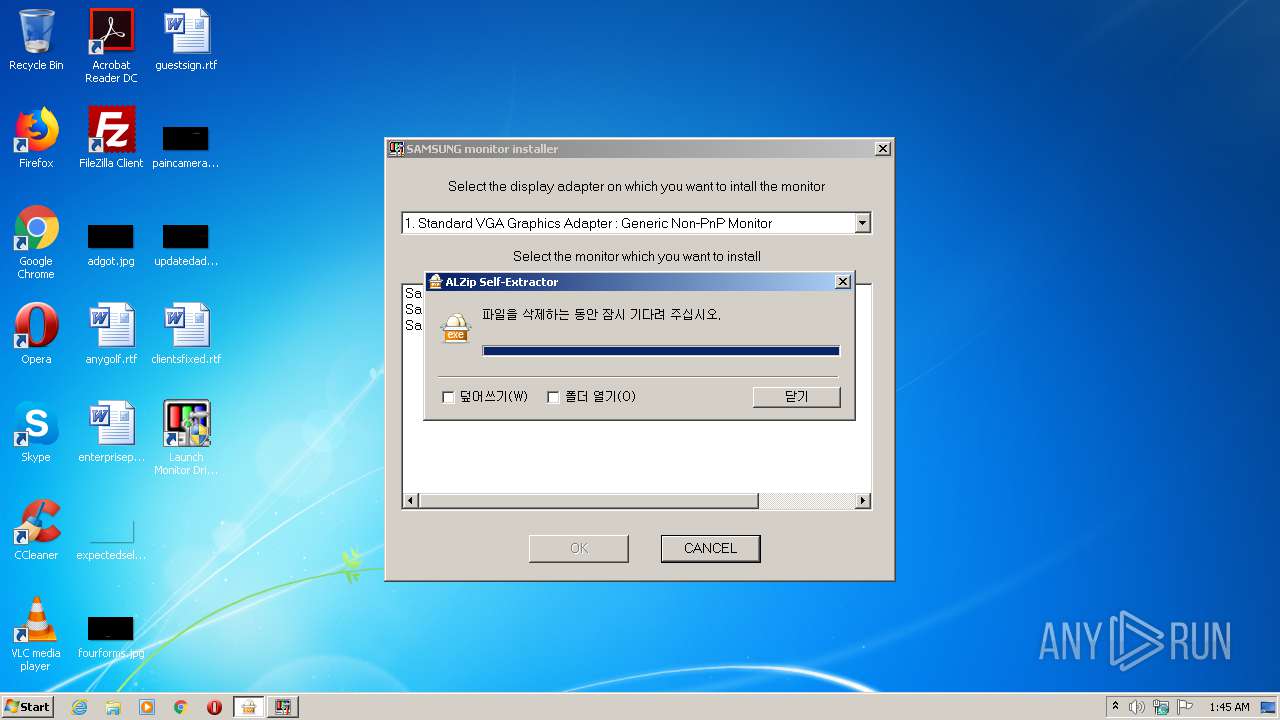1280x720 pixels.
Task: Open Windows Media Player in taskbar
Action: [147, 707]
